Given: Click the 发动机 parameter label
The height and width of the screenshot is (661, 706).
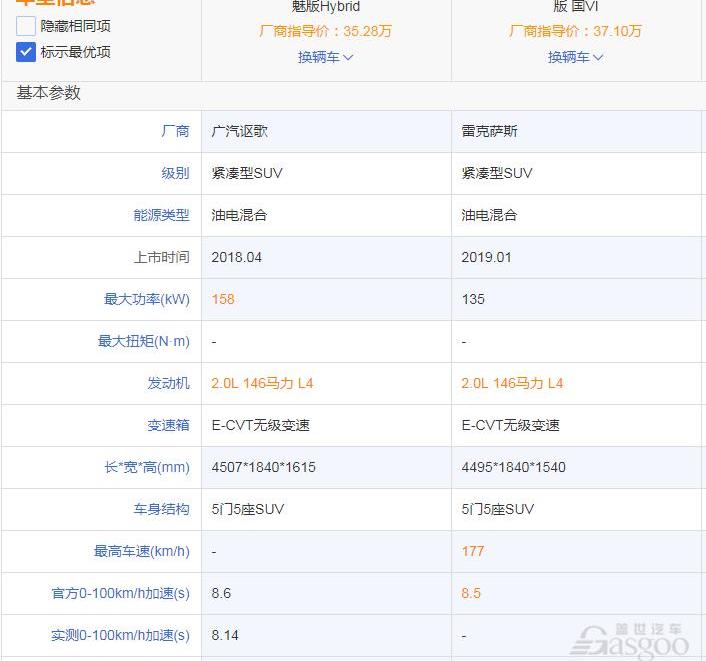Looking at the screenshot, I should coord(168,383).
